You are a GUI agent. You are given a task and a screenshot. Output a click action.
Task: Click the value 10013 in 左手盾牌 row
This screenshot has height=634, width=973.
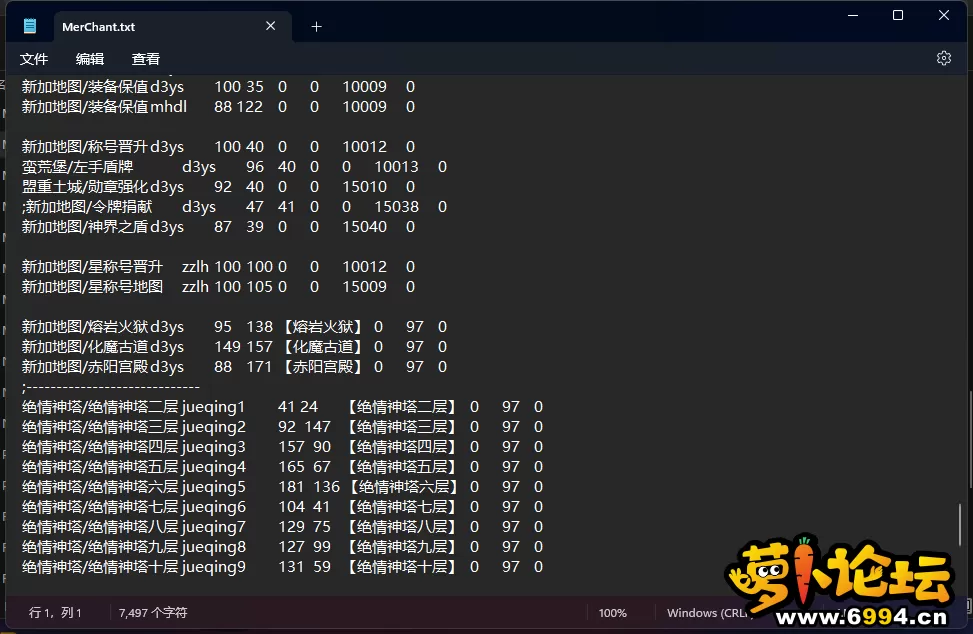[397, 167]
